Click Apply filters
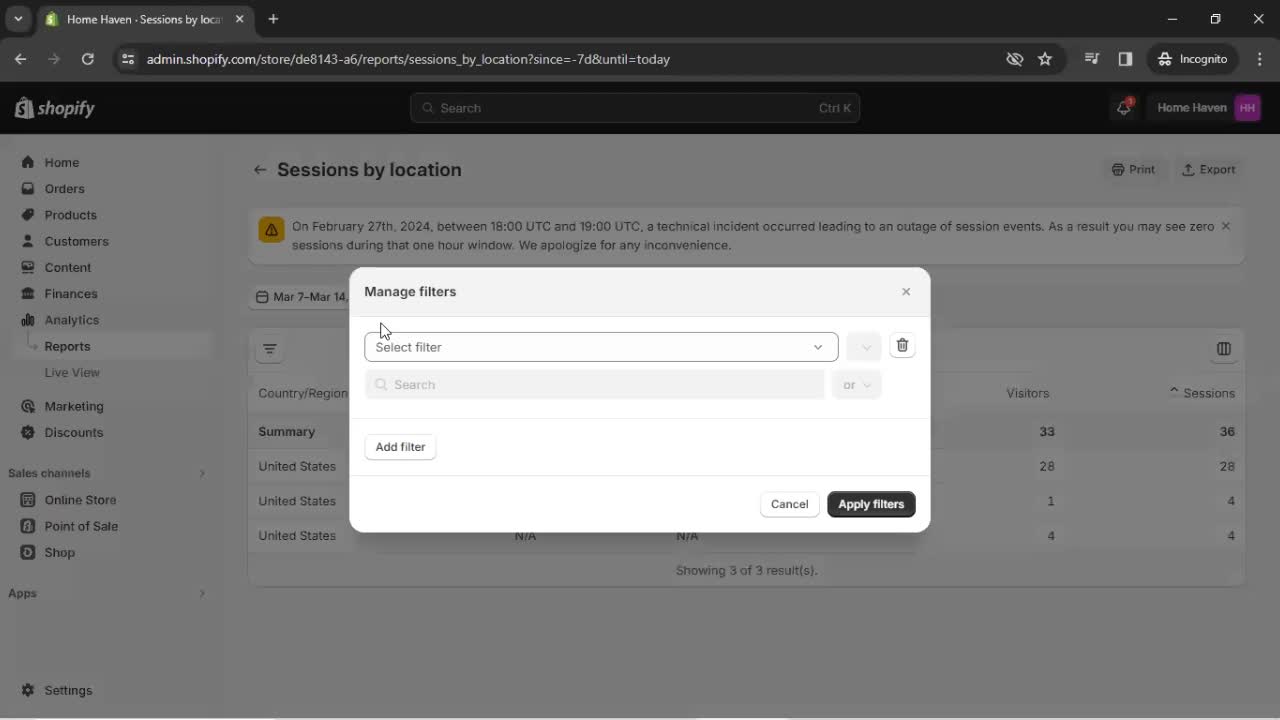Image resolution: width=1280 pixels, height=720 pixels. click(x=871, y=504)
